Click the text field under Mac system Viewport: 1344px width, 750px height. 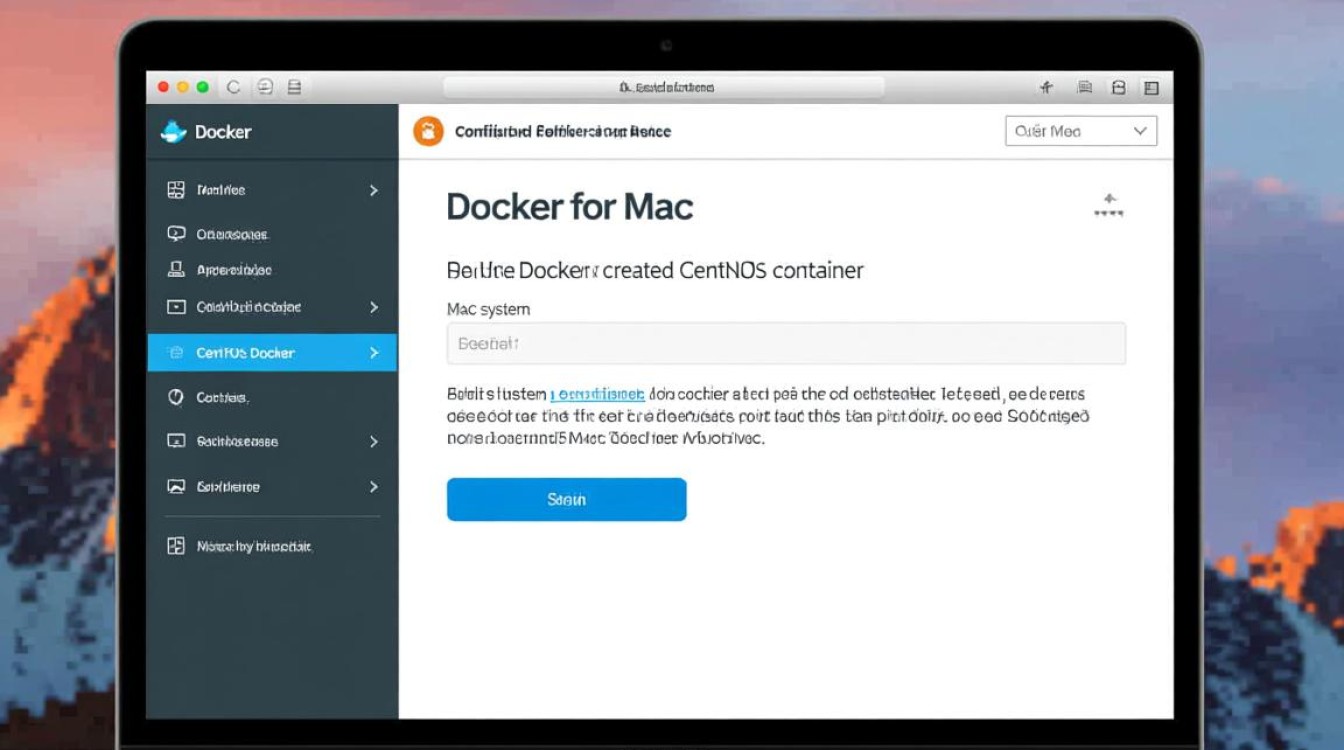tap(786, 343)
